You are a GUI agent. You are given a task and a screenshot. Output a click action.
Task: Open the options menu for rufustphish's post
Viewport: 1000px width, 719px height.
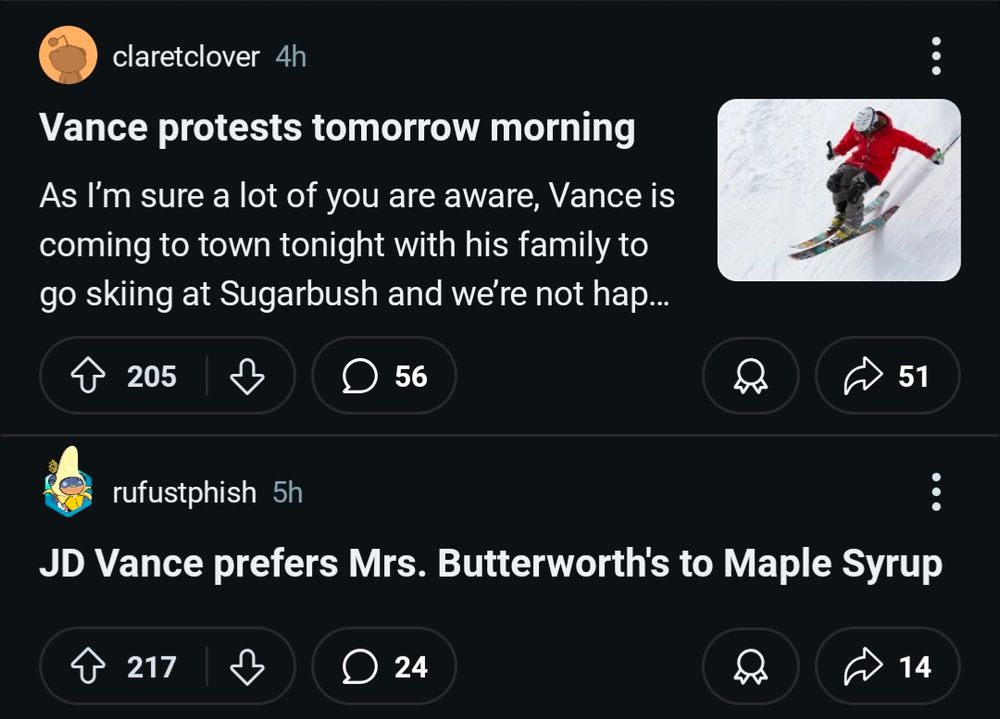coord(936,492)
